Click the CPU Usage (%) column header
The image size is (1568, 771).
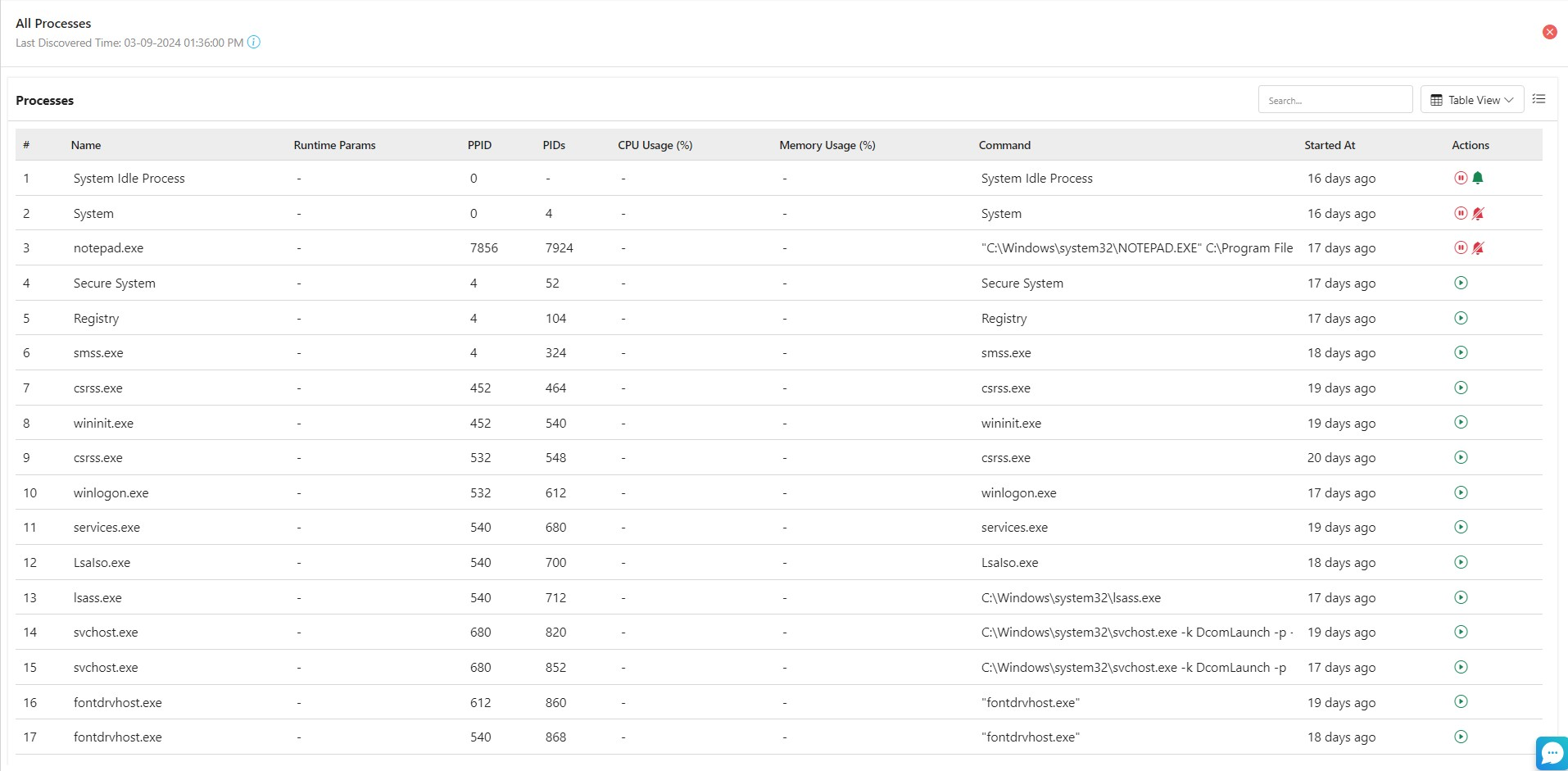(655, 145)
